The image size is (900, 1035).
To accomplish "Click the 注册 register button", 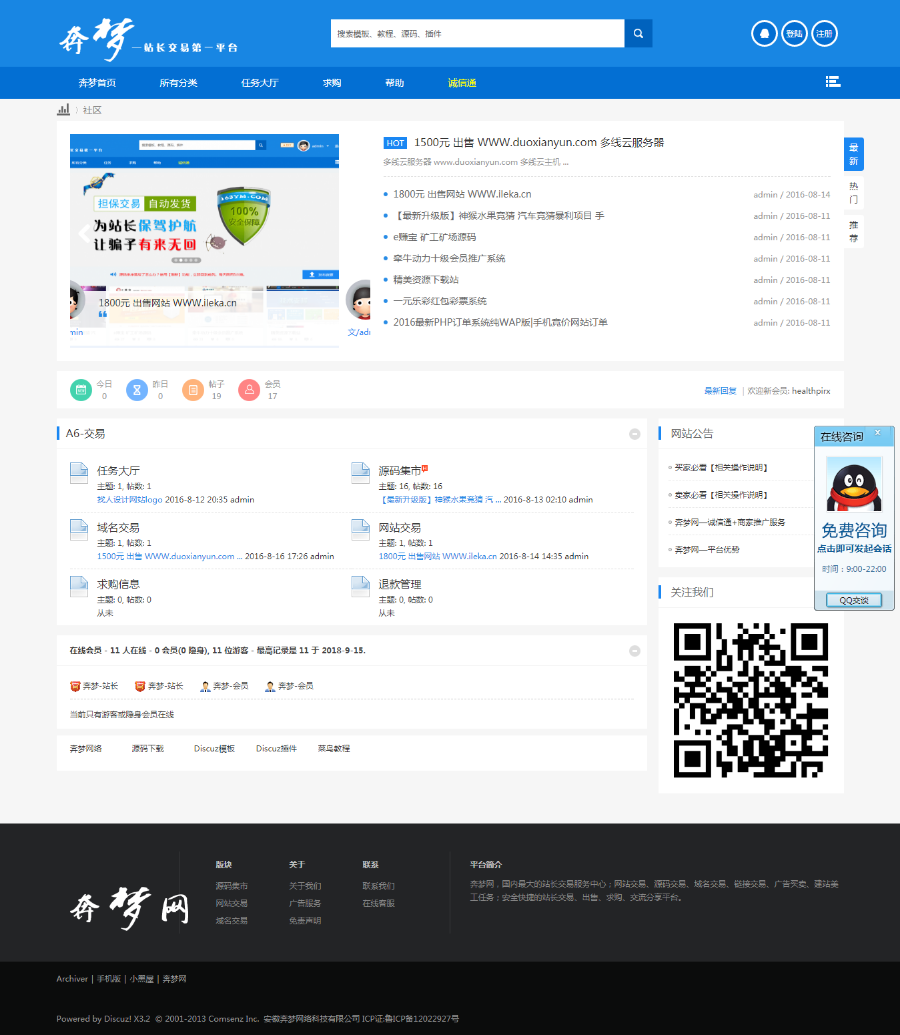I will [x=823, y=33].
